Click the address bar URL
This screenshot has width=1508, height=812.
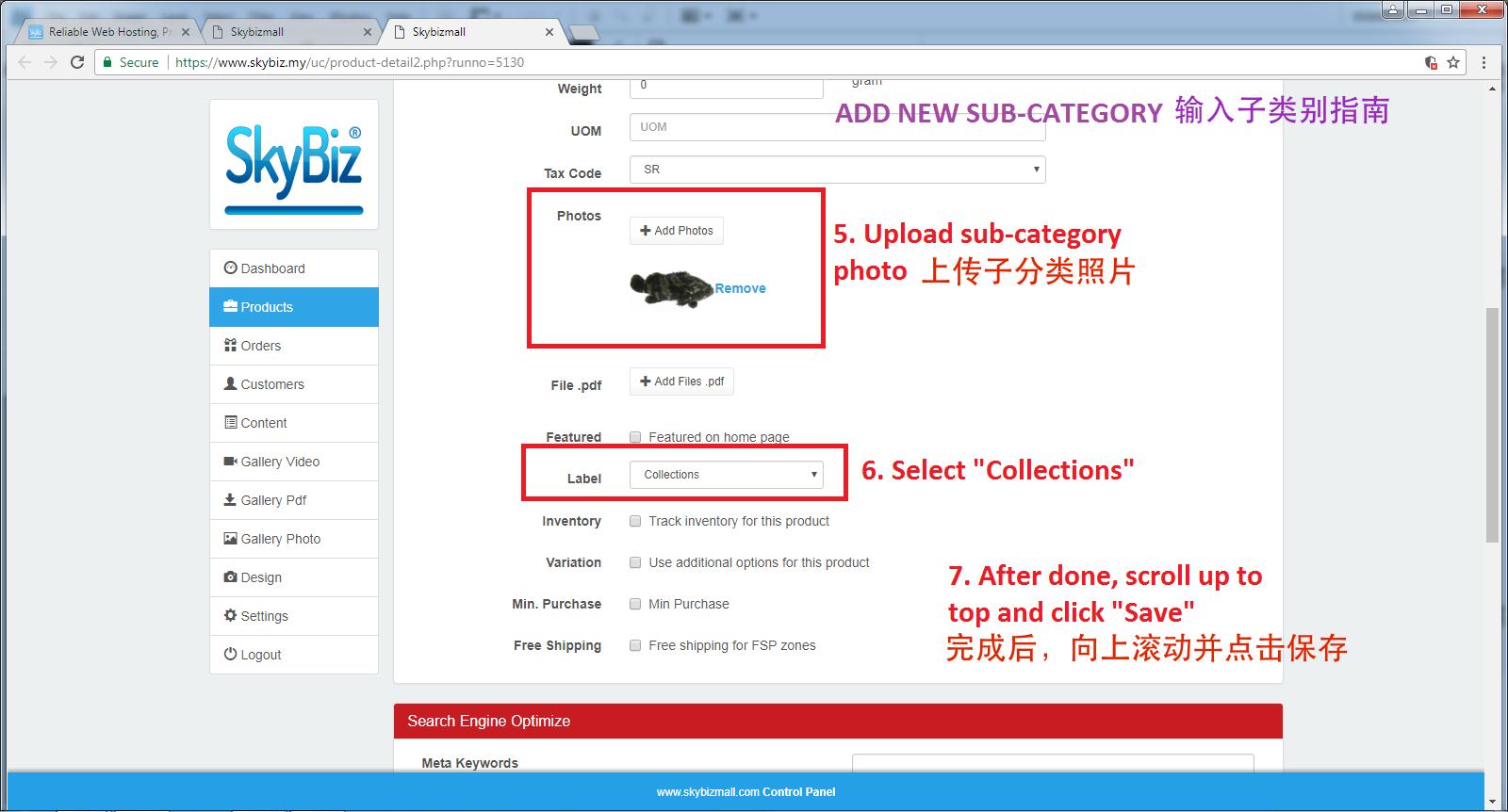[x=350, y=62]
